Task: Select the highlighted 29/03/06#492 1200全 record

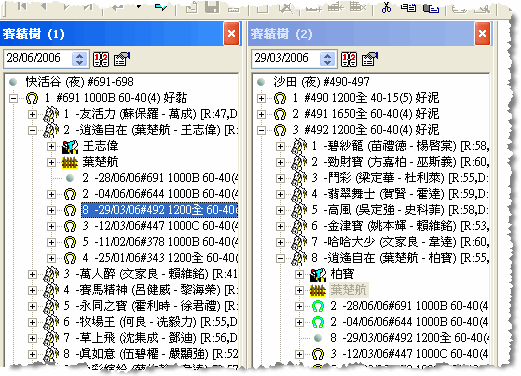Action: (x=160, y=210)
